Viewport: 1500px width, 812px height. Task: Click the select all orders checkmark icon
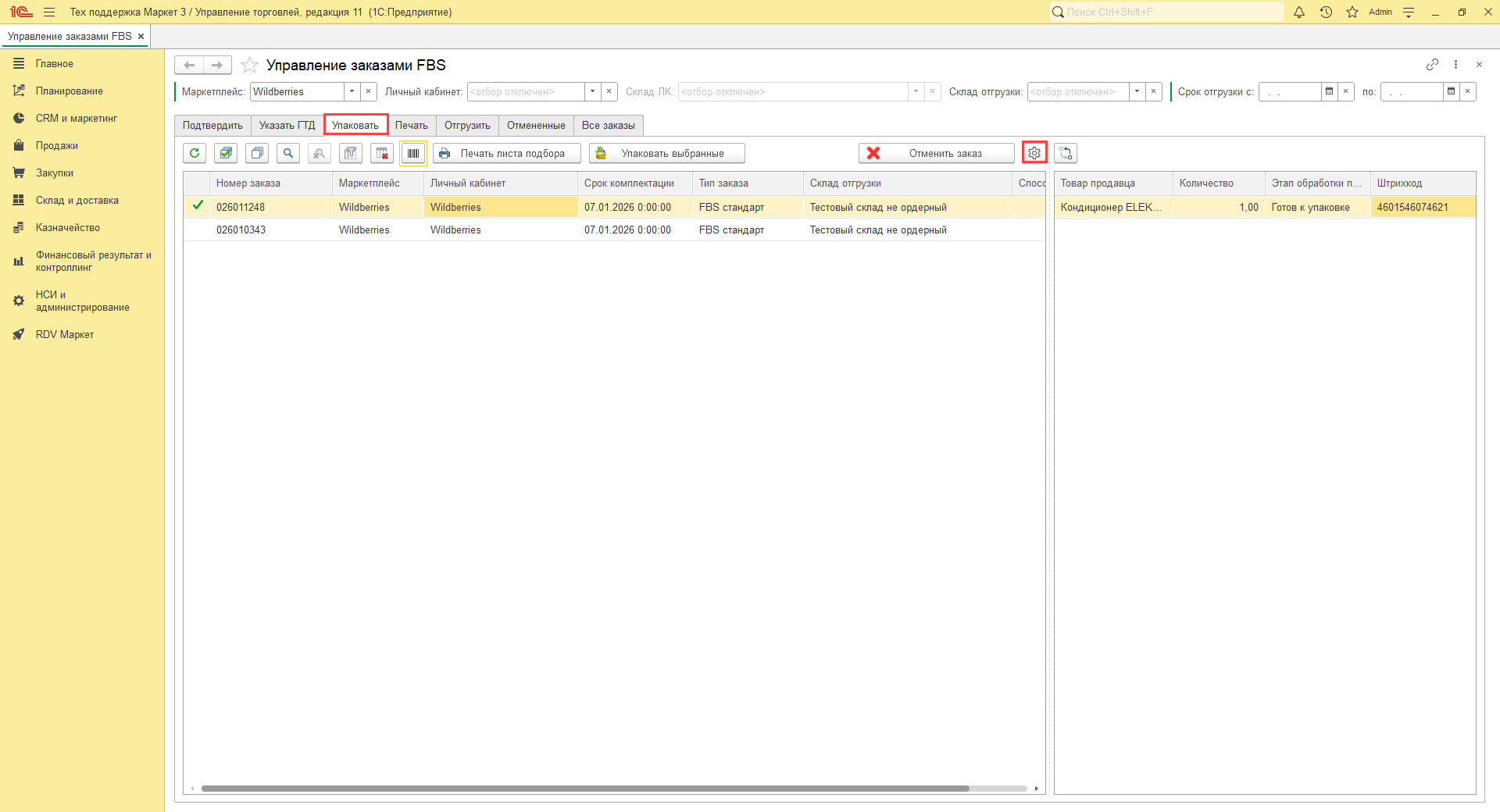226,153
